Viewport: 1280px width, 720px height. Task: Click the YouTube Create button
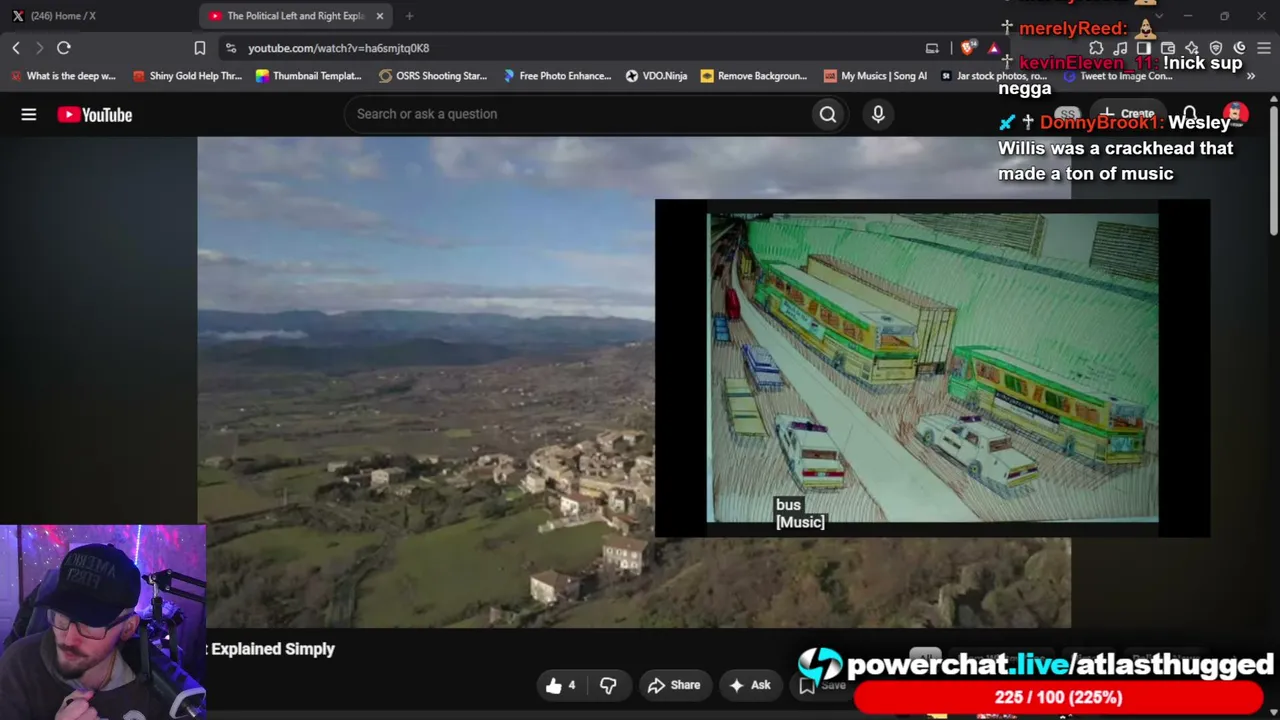[x=1129, y=114]
